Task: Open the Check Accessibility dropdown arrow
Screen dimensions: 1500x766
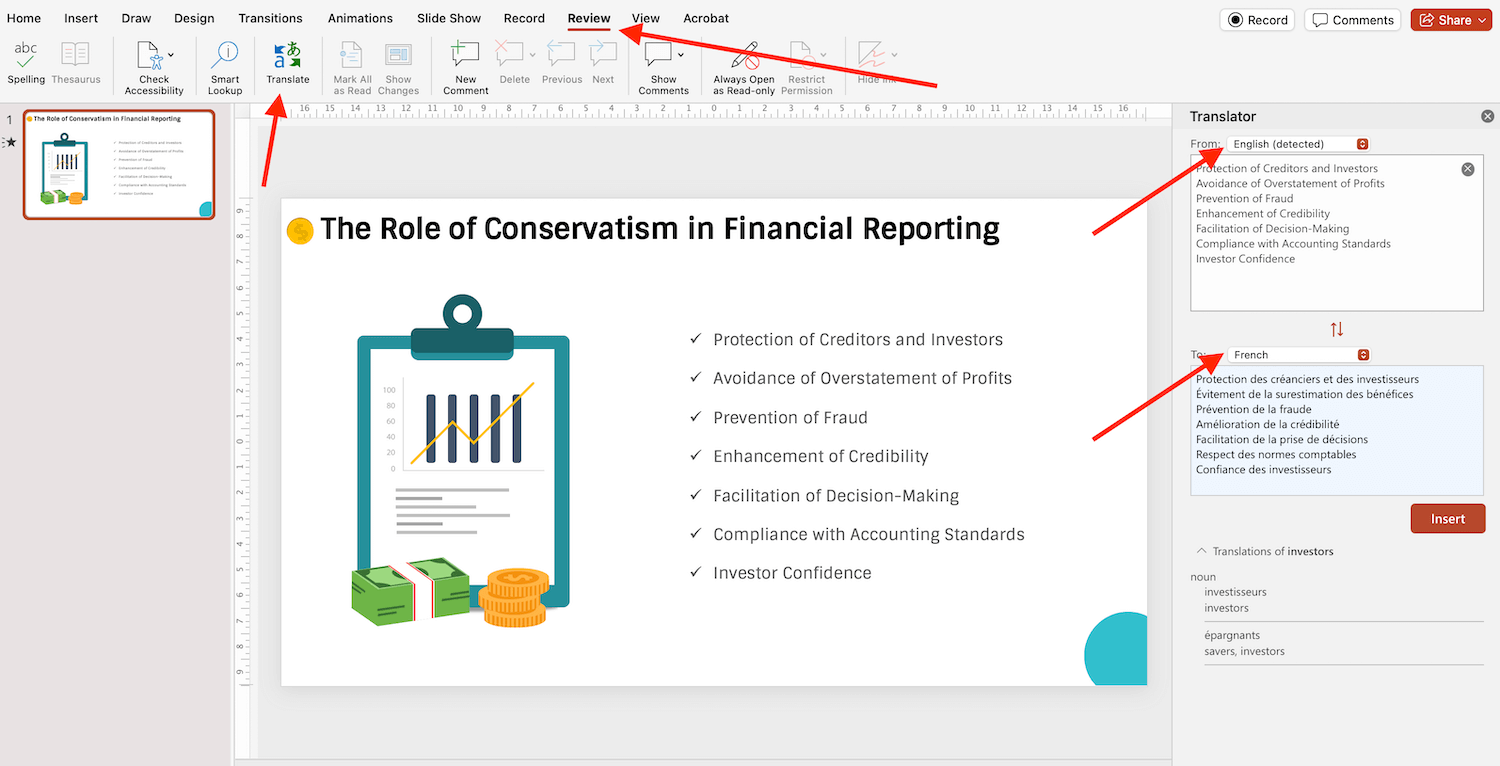Action: point(171,55)
